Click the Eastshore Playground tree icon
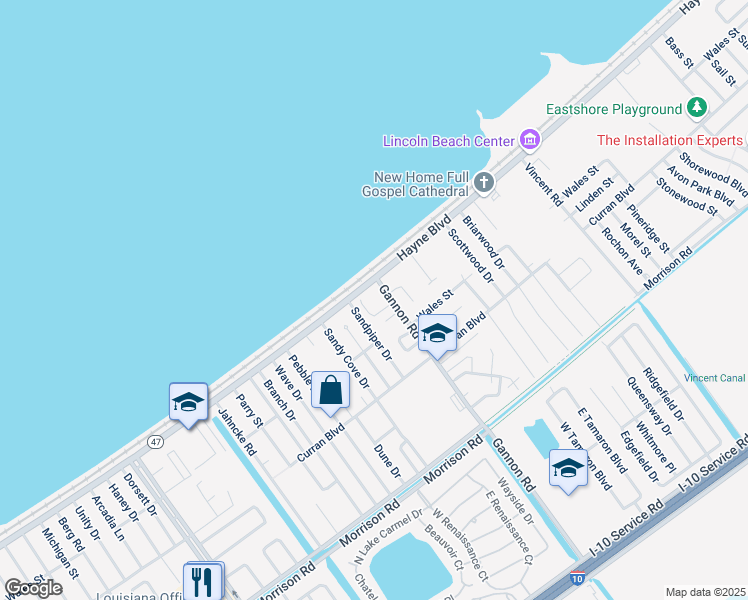748x600 pixels. (697, 107)
